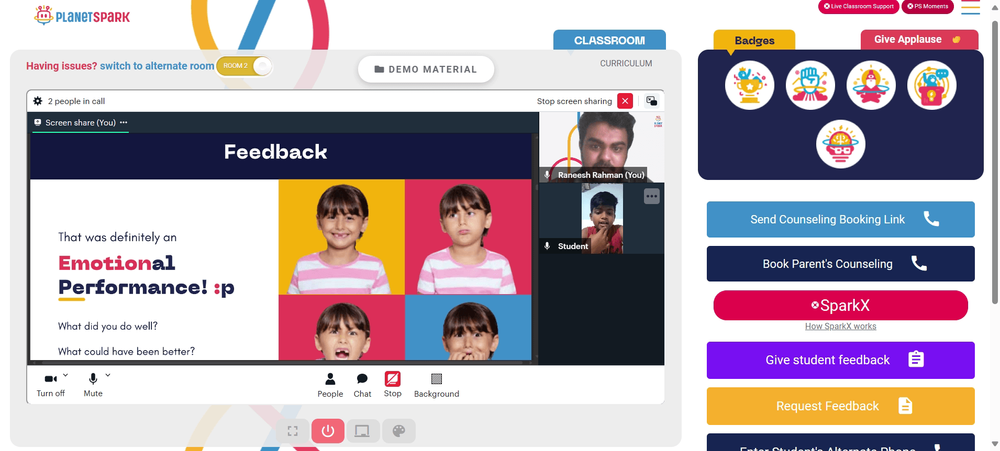Click Give Applause
The image size is (1000, 451).
919,40
